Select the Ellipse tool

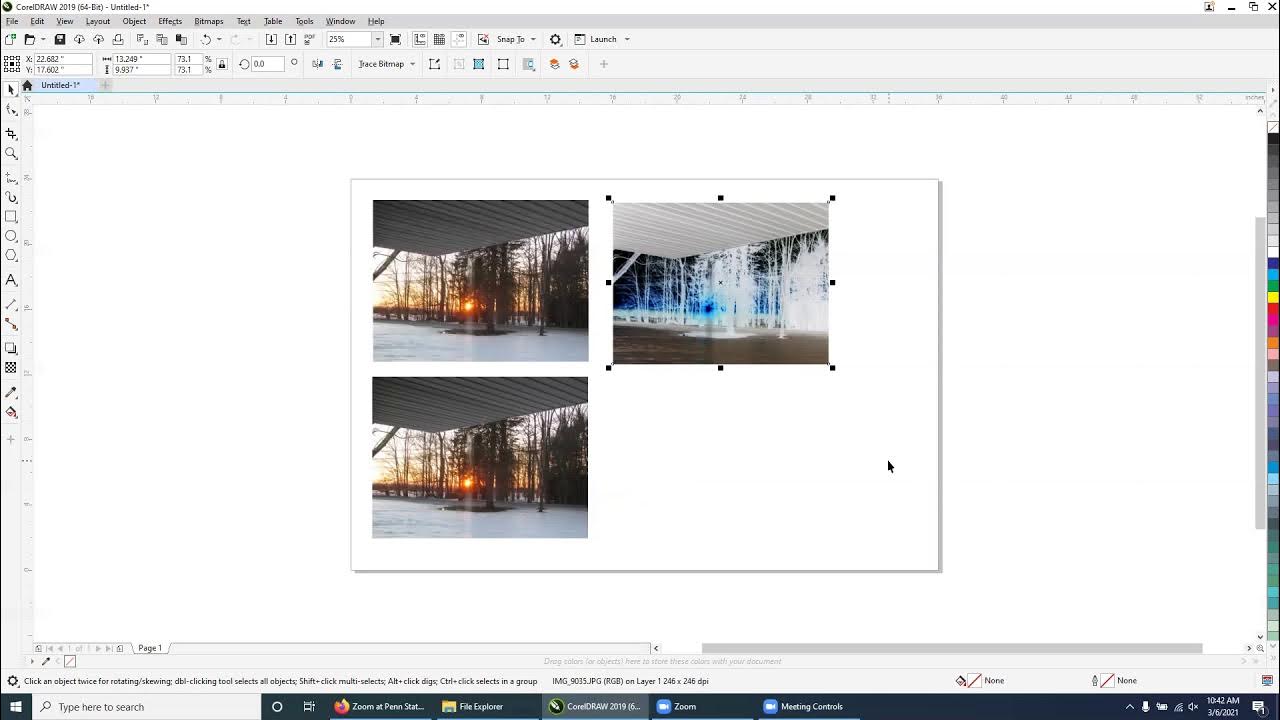(11, 236)
